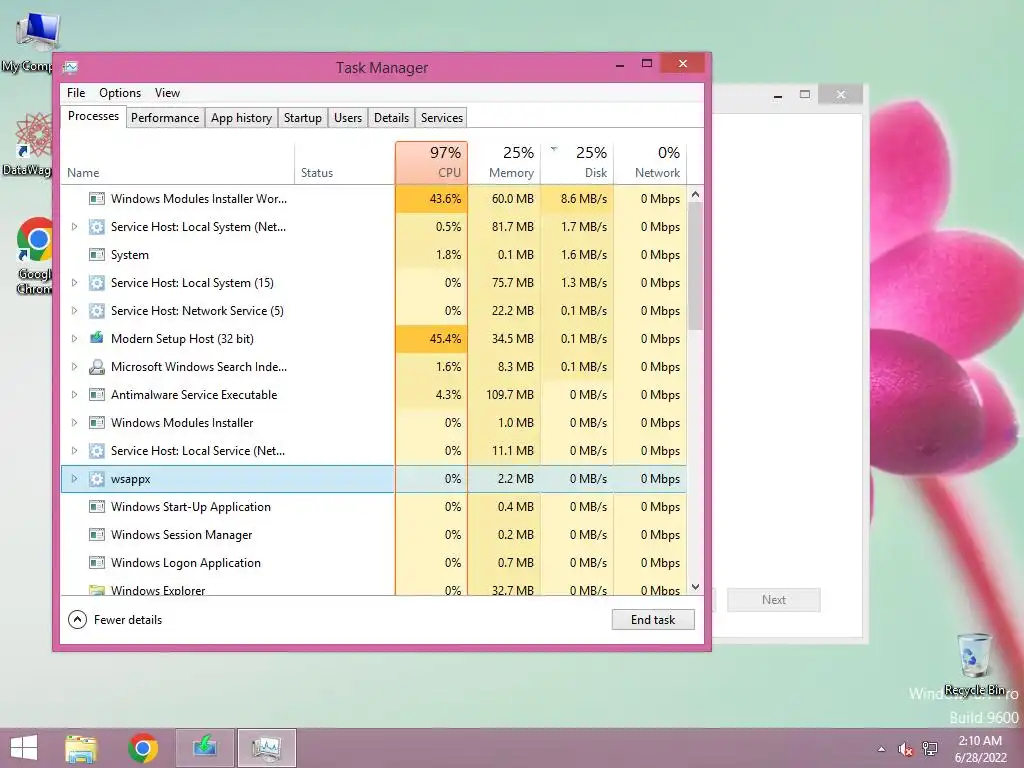Image resolution: width=1024 pixels, height=768 pixels.
Task: Click the network tray icon
Action: coord(930,749)
